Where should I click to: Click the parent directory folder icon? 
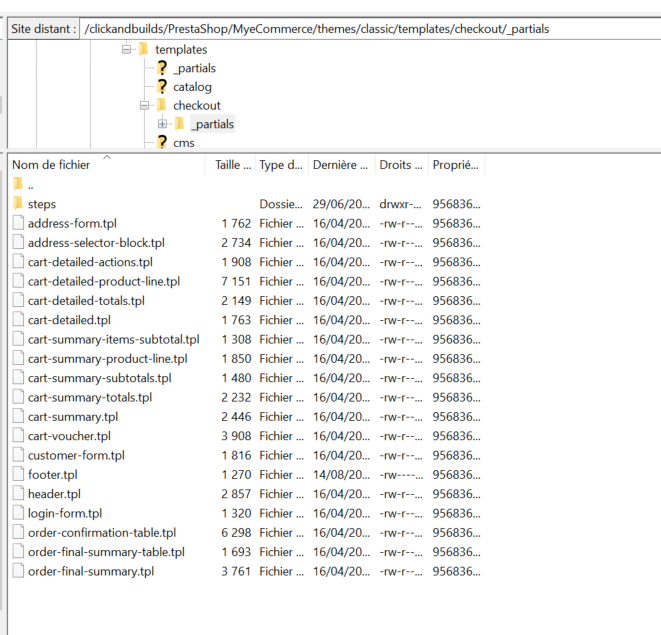tap(18, 184)
